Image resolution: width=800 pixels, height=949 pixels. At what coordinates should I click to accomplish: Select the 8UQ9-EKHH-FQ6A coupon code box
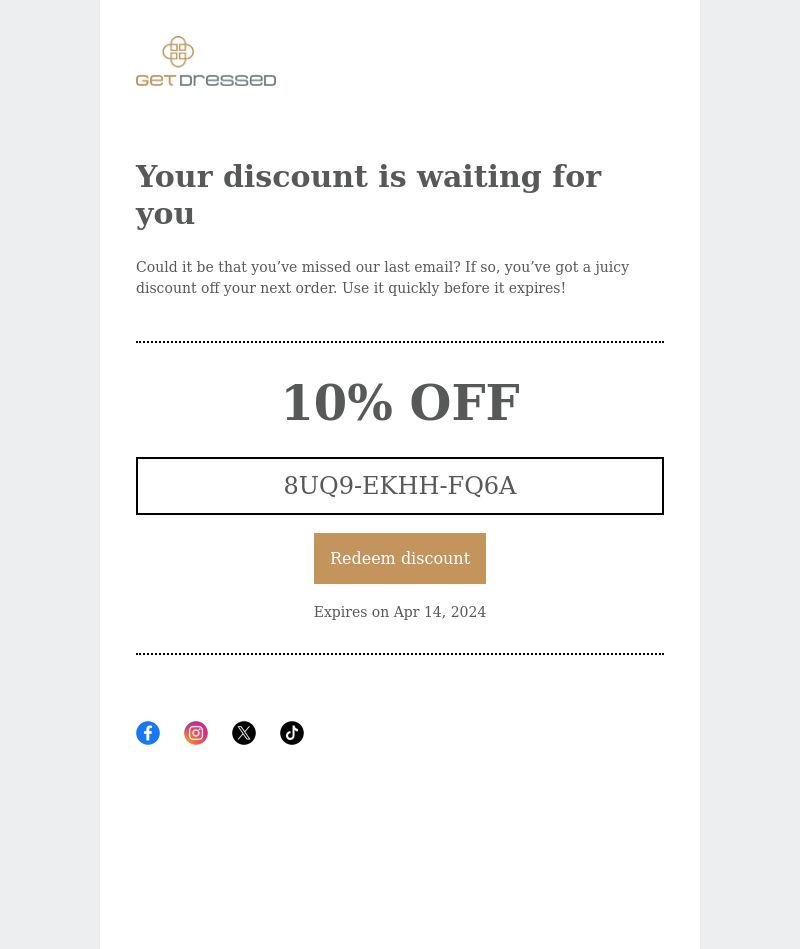pos(399,486)
